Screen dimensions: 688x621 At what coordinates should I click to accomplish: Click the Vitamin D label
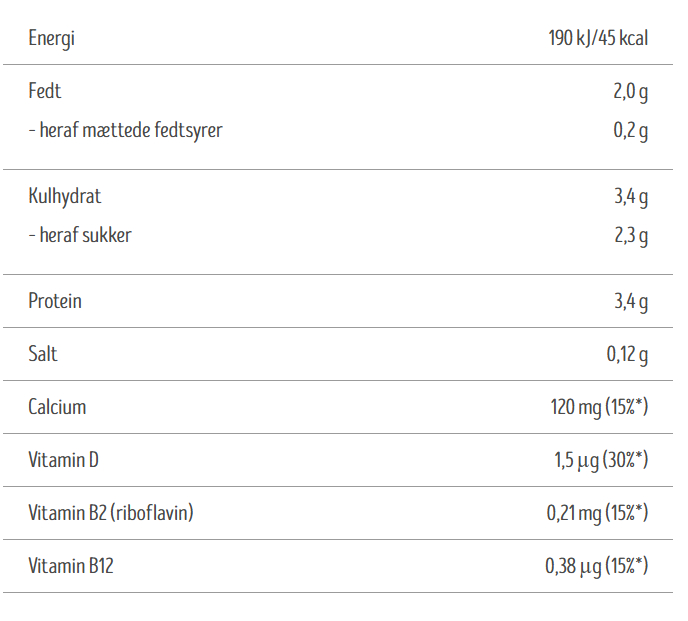63,460
